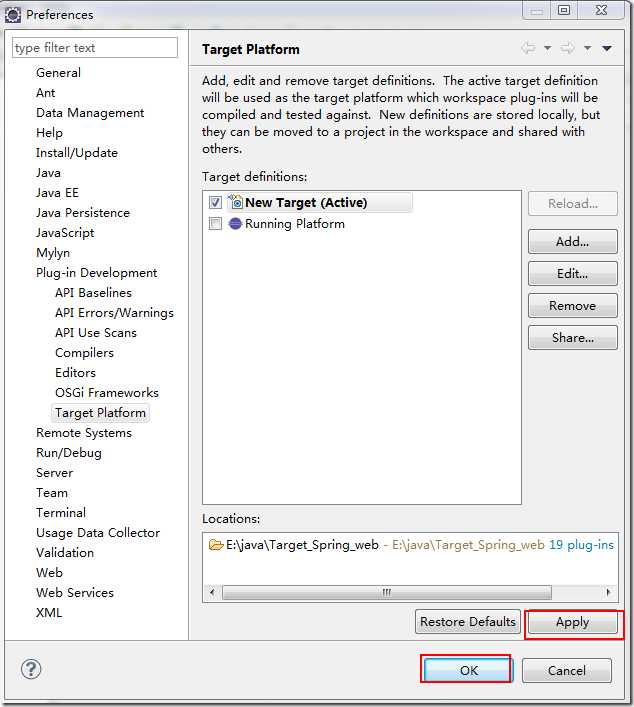Screen dimensions: 634x707
Task: Click the folder icon of E:\java\Target_Spring_web location
Action: coord(216,545)
